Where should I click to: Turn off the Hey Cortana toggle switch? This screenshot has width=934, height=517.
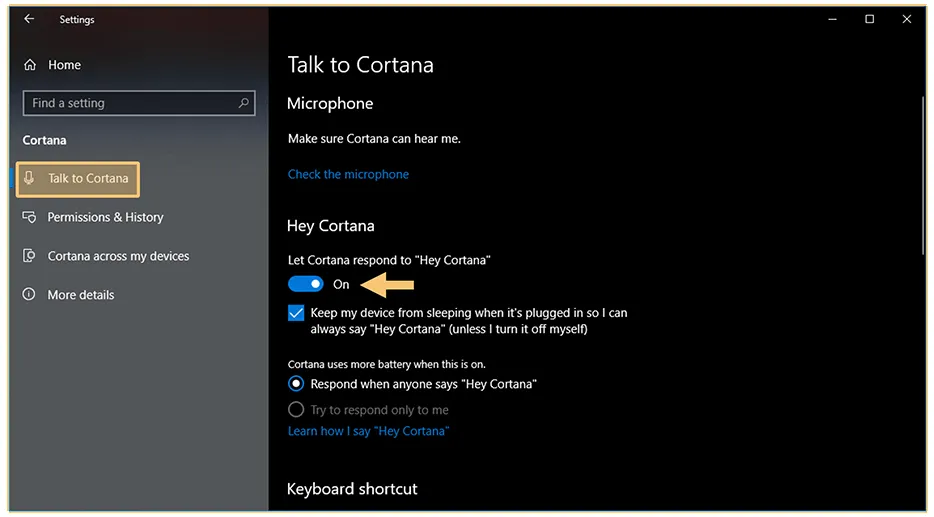point(306,284)
